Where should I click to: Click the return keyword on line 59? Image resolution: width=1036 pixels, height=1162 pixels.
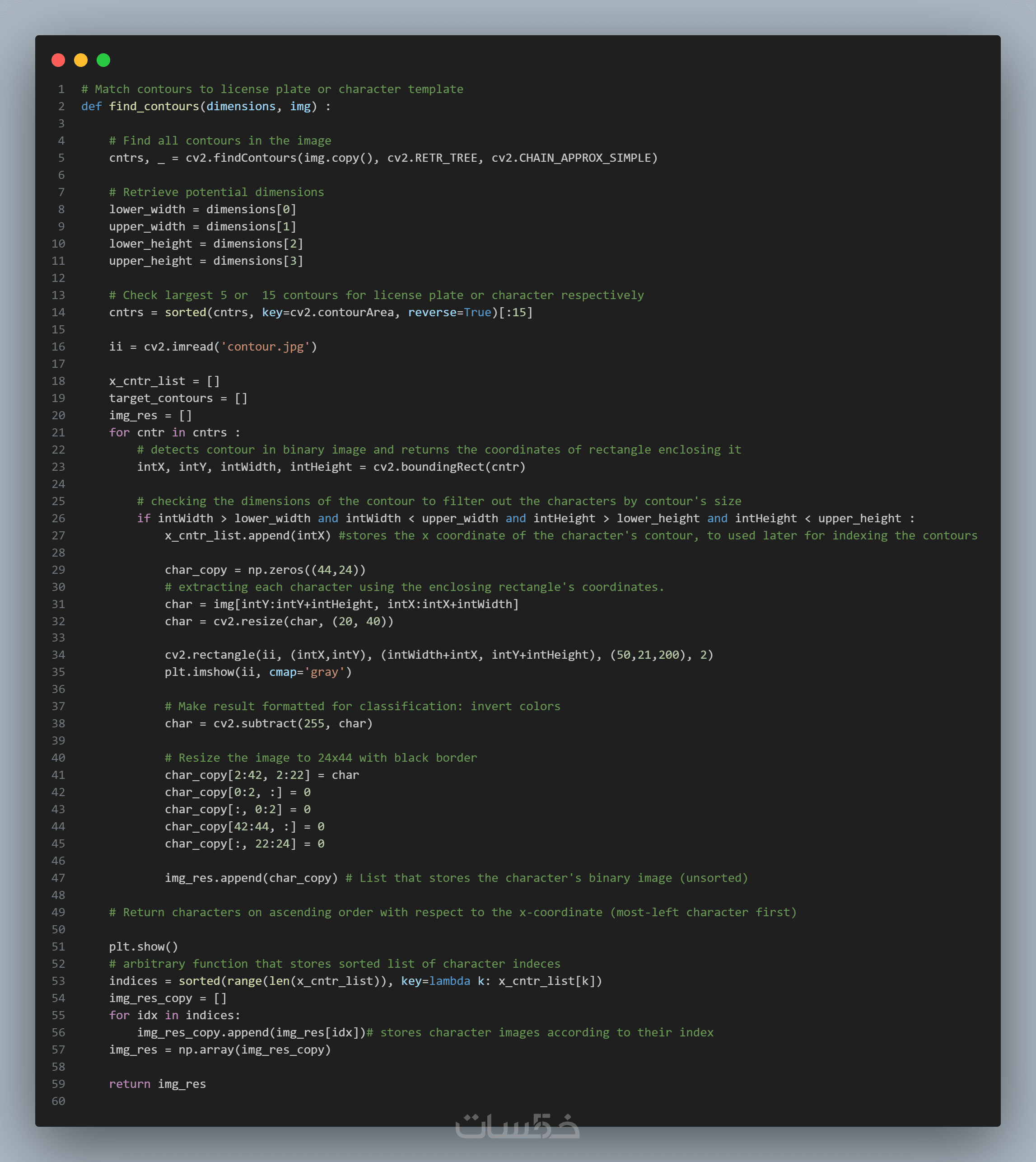coord(129,1084)
